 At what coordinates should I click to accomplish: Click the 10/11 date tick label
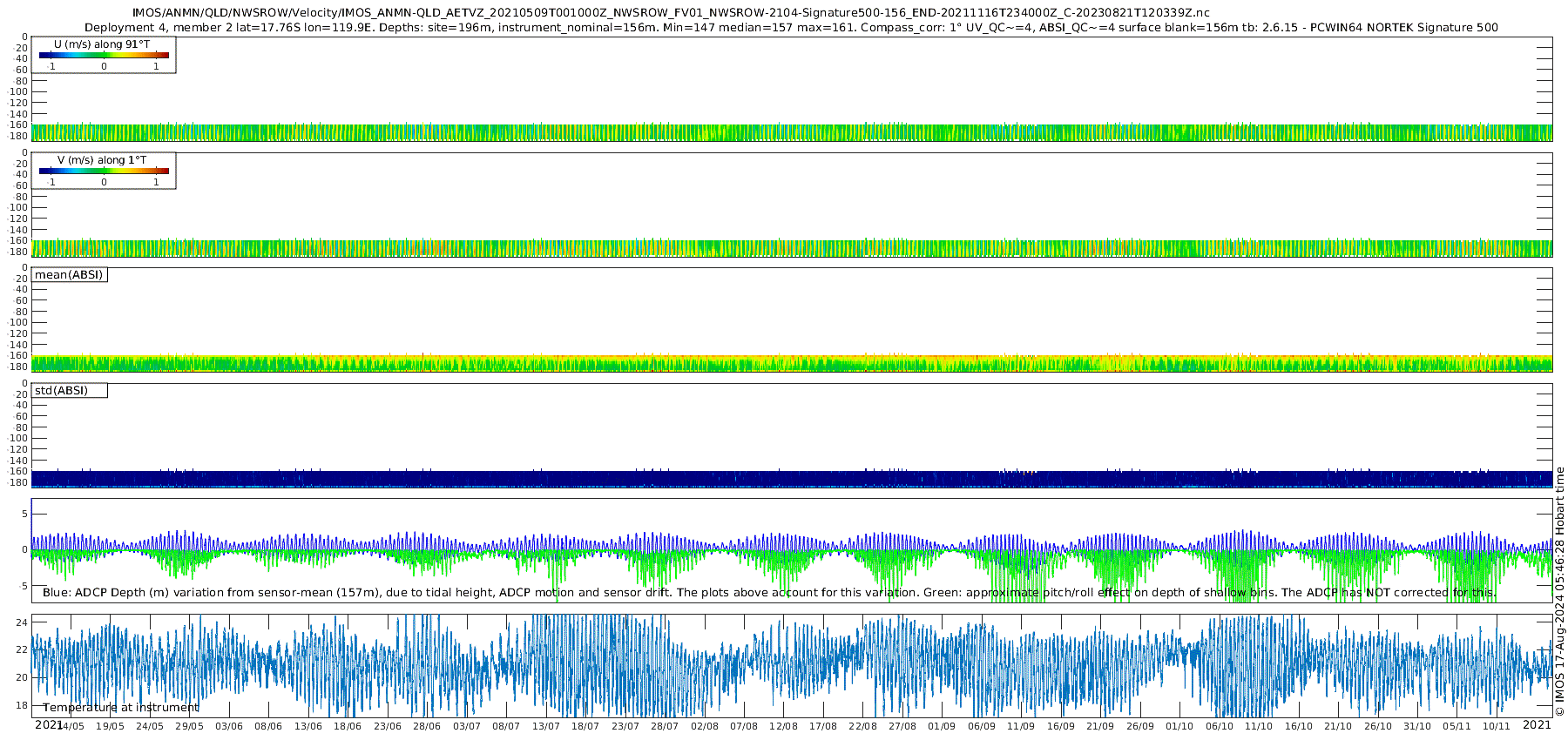[1497, 726]
